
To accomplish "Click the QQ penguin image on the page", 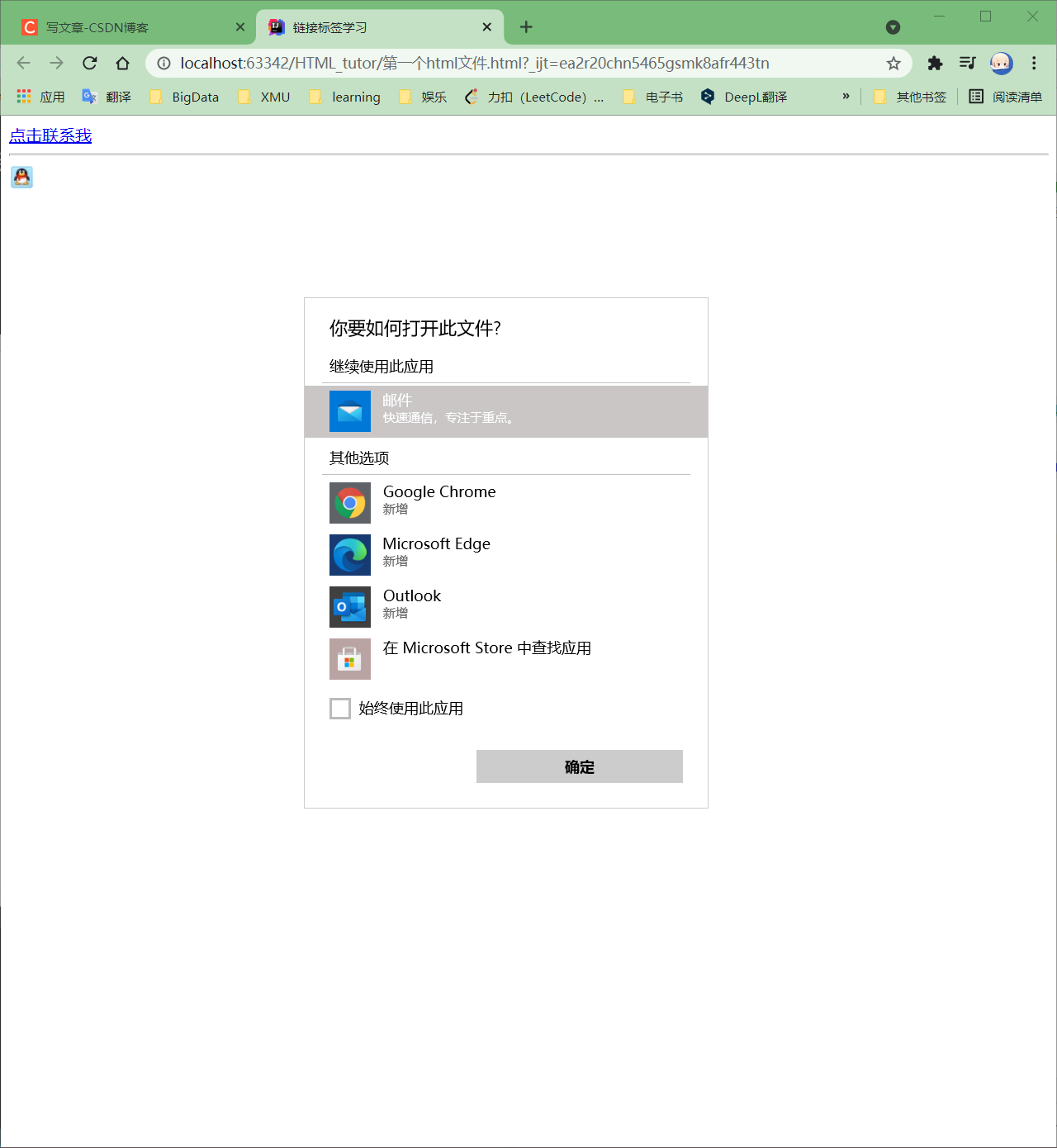I will click(x=21, y=177).
